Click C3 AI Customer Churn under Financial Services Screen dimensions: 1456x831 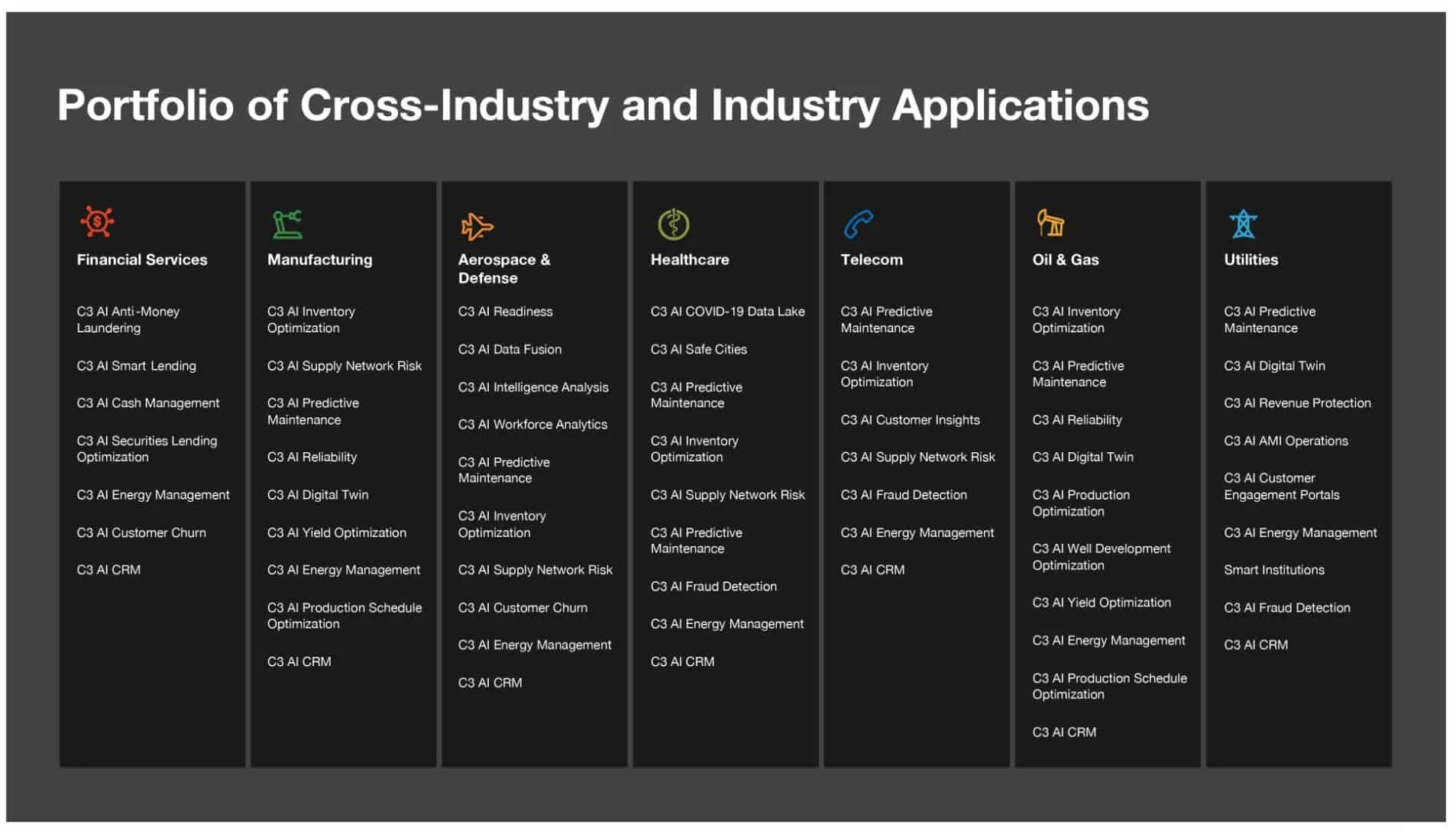[141, 533]
